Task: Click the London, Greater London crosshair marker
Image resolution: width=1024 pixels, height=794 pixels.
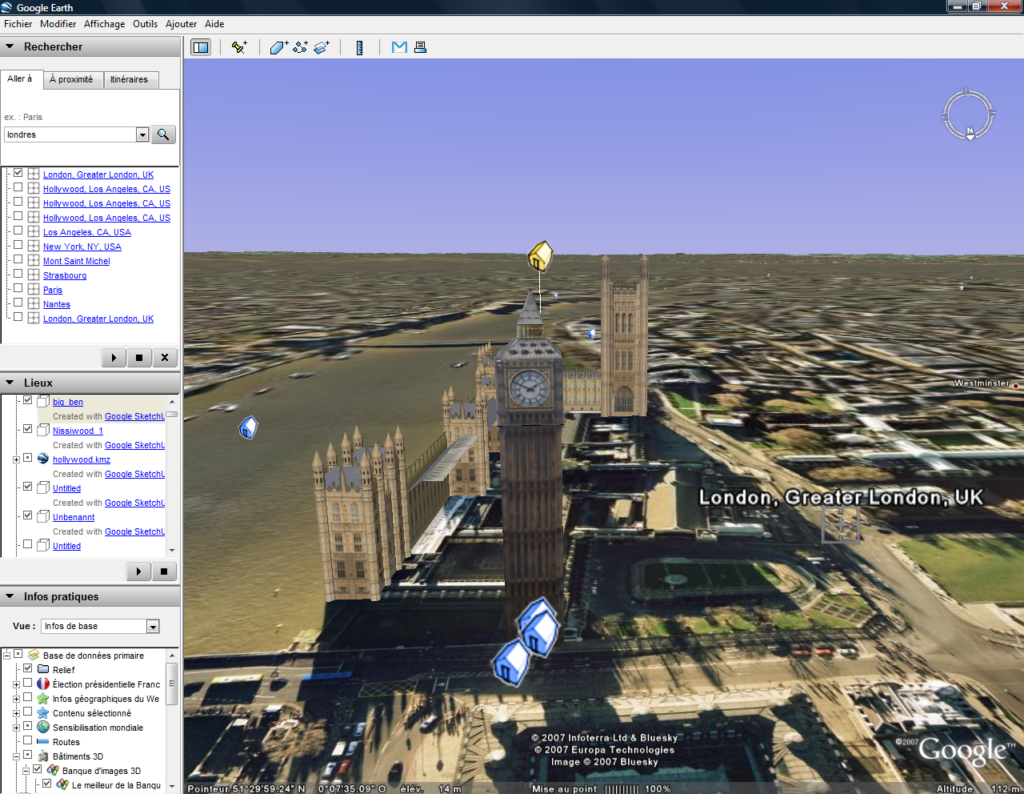Action: point(840,524)
